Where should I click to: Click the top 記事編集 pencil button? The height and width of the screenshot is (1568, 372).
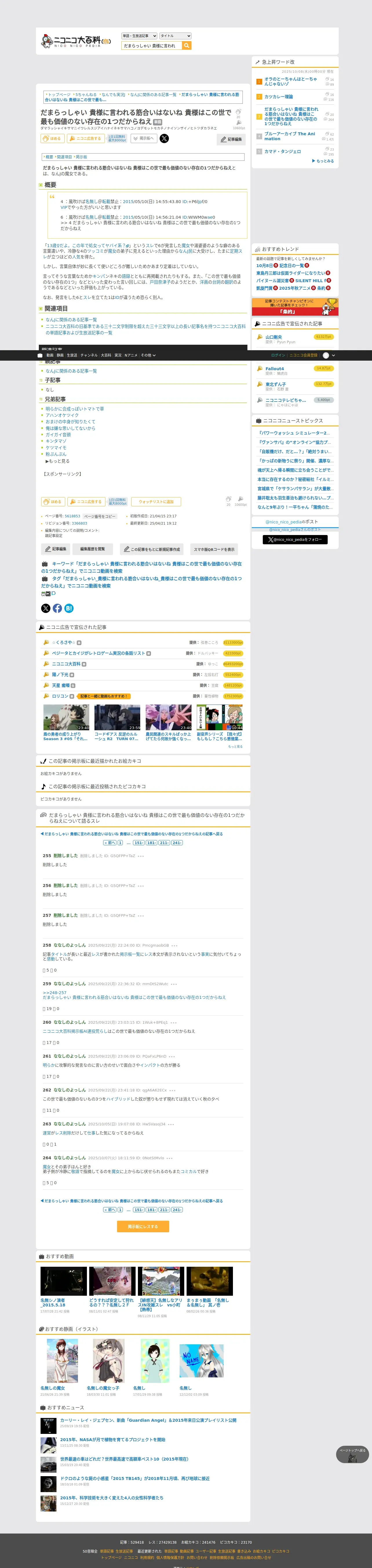pyautogui.click(x=231, y=139)
